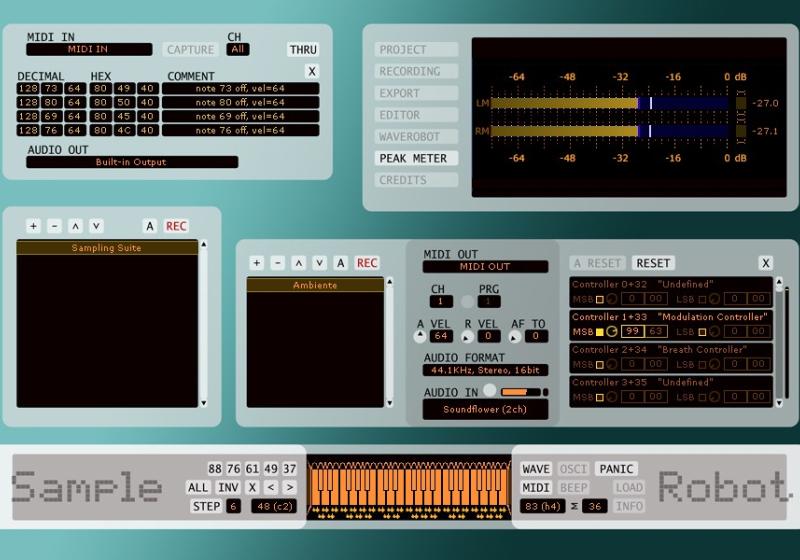
Task: Click the plus icon above Sampling Suite list
Action: click(33, 226)
